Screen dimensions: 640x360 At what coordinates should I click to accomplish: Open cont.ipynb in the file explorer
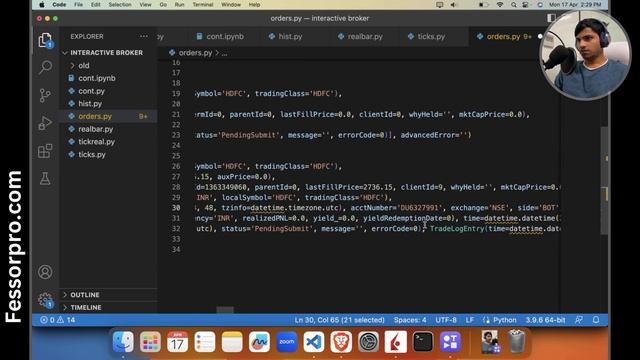[109, 78]
